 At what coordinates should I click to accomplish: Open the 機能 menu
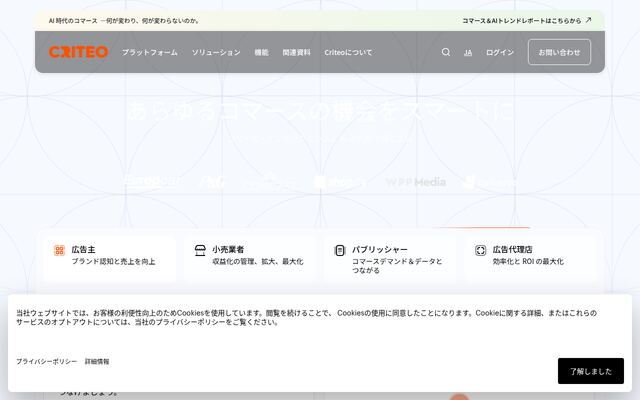[x=261, y=52]
